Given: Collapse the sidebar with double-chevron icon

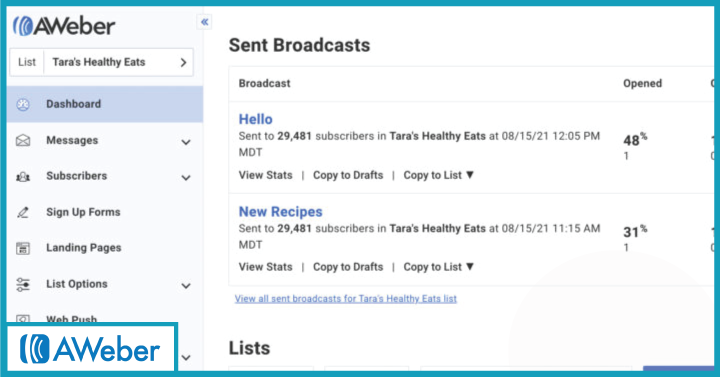Looking at the screenshot, I should pyautogui.click(x=204, y=22).
